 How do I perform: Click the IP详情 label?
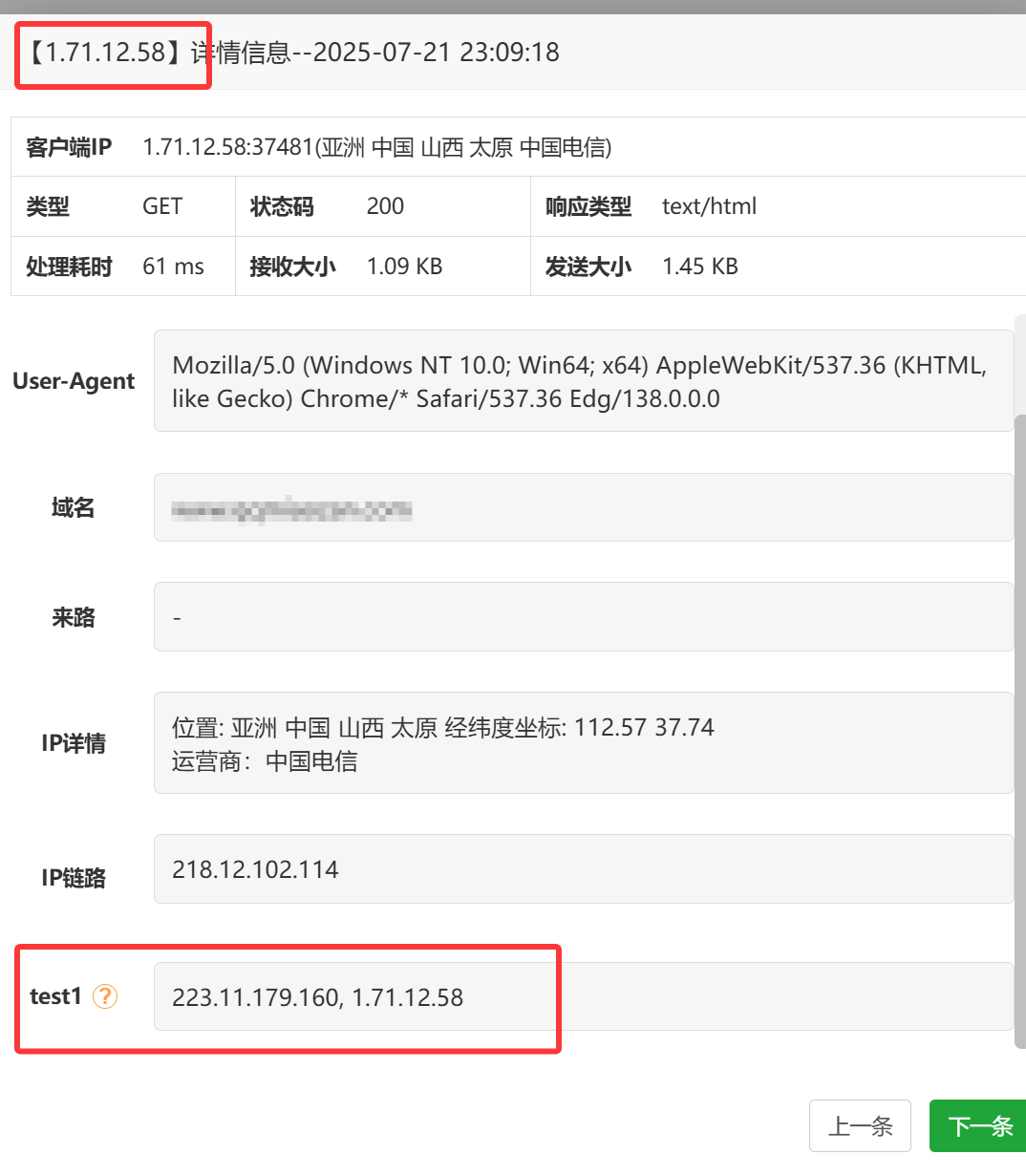tap(74, 743)
